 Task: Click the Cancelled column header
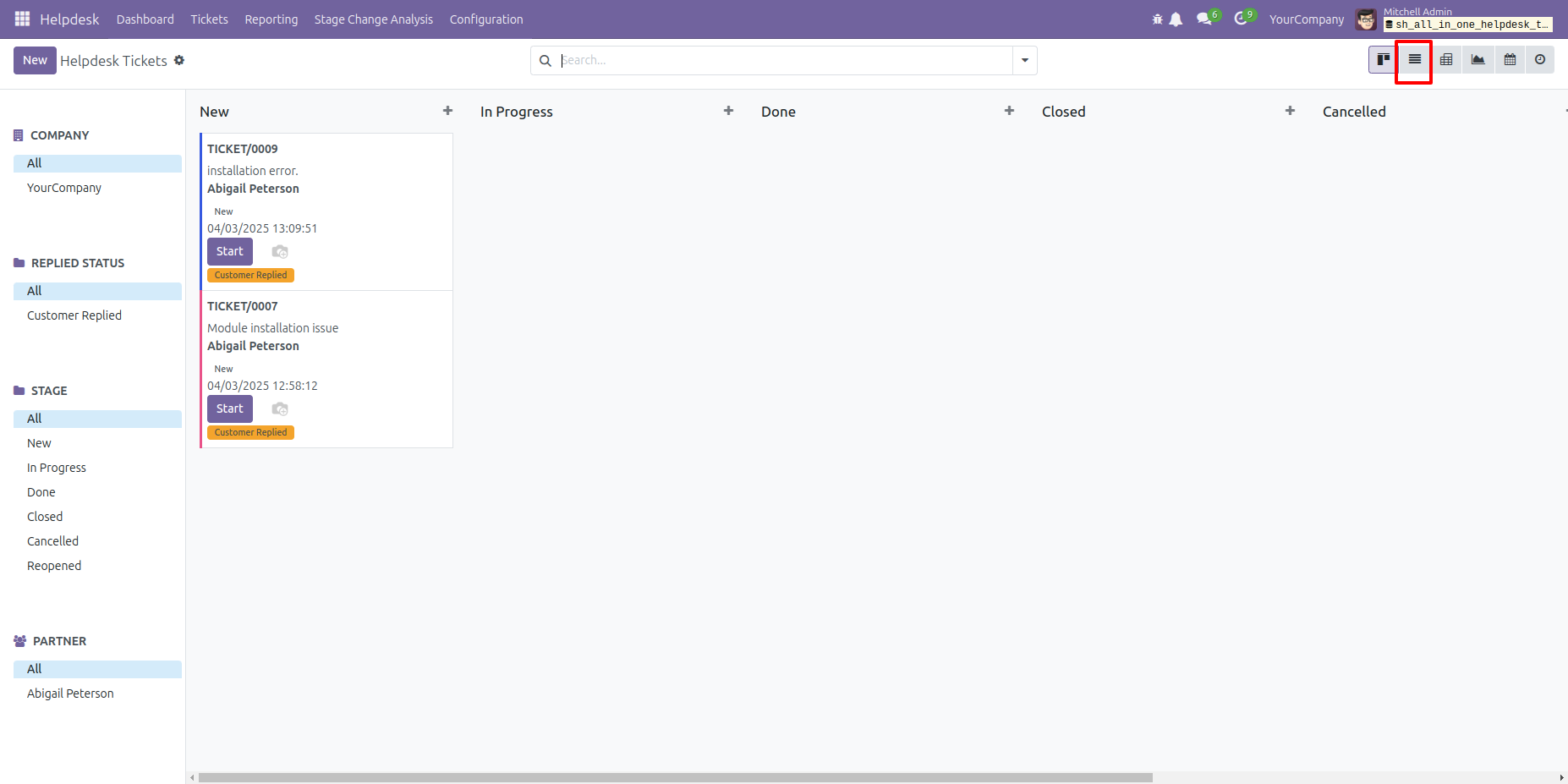coord(1354,112)
